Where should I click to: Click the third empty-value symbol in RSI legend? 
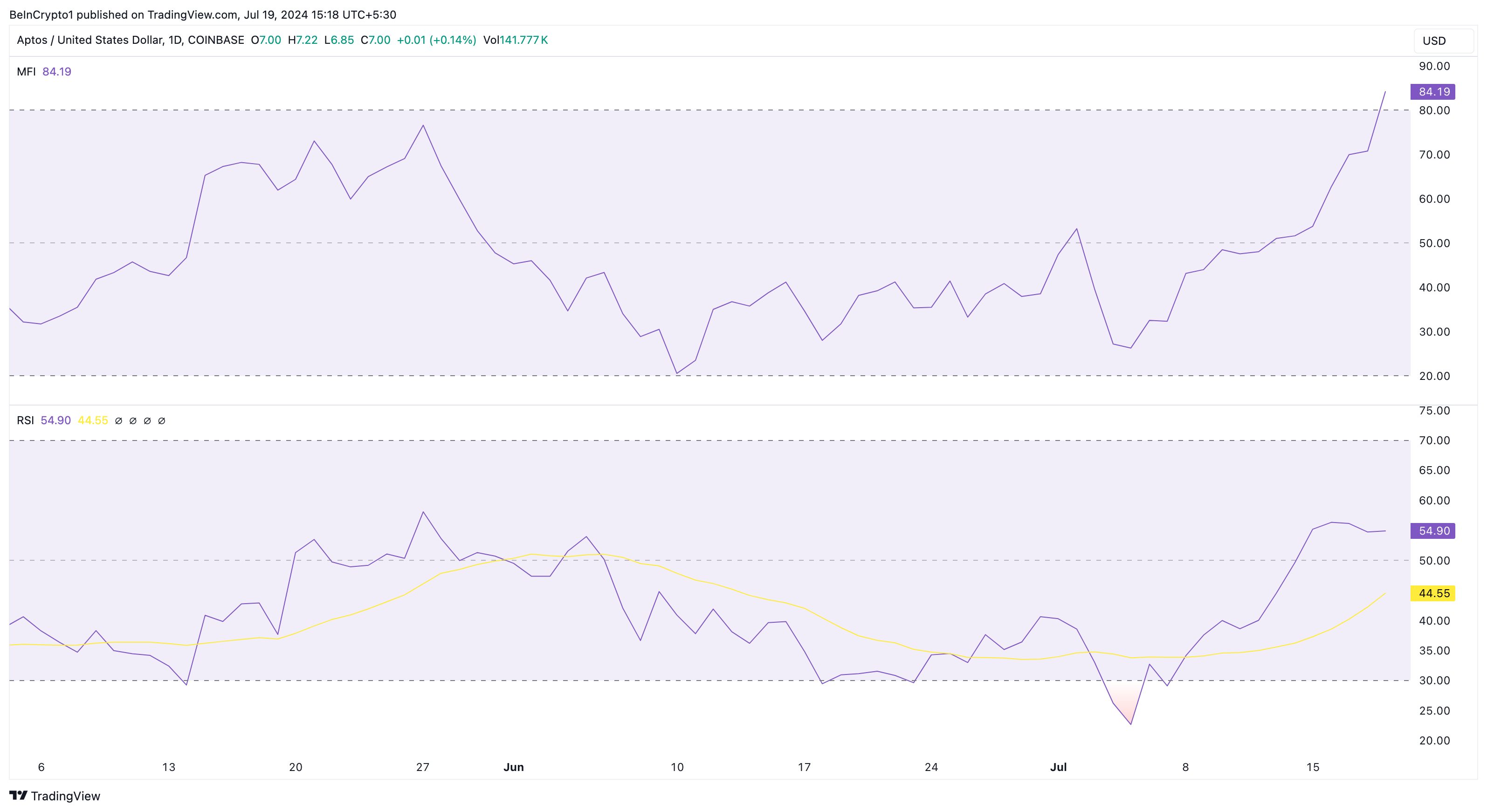pos(148,421)
